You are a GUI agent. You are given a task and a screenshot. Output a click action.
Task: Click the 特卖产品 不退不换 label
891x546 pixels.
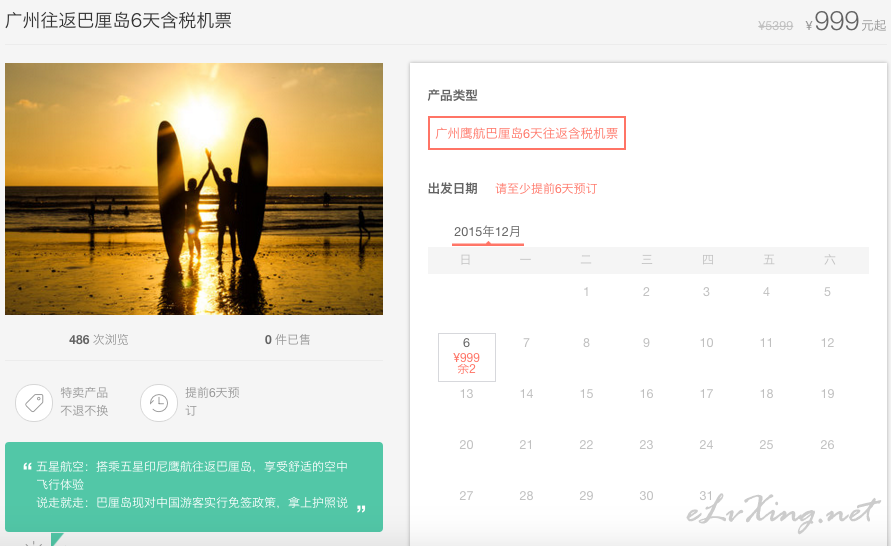coord(84,402)
